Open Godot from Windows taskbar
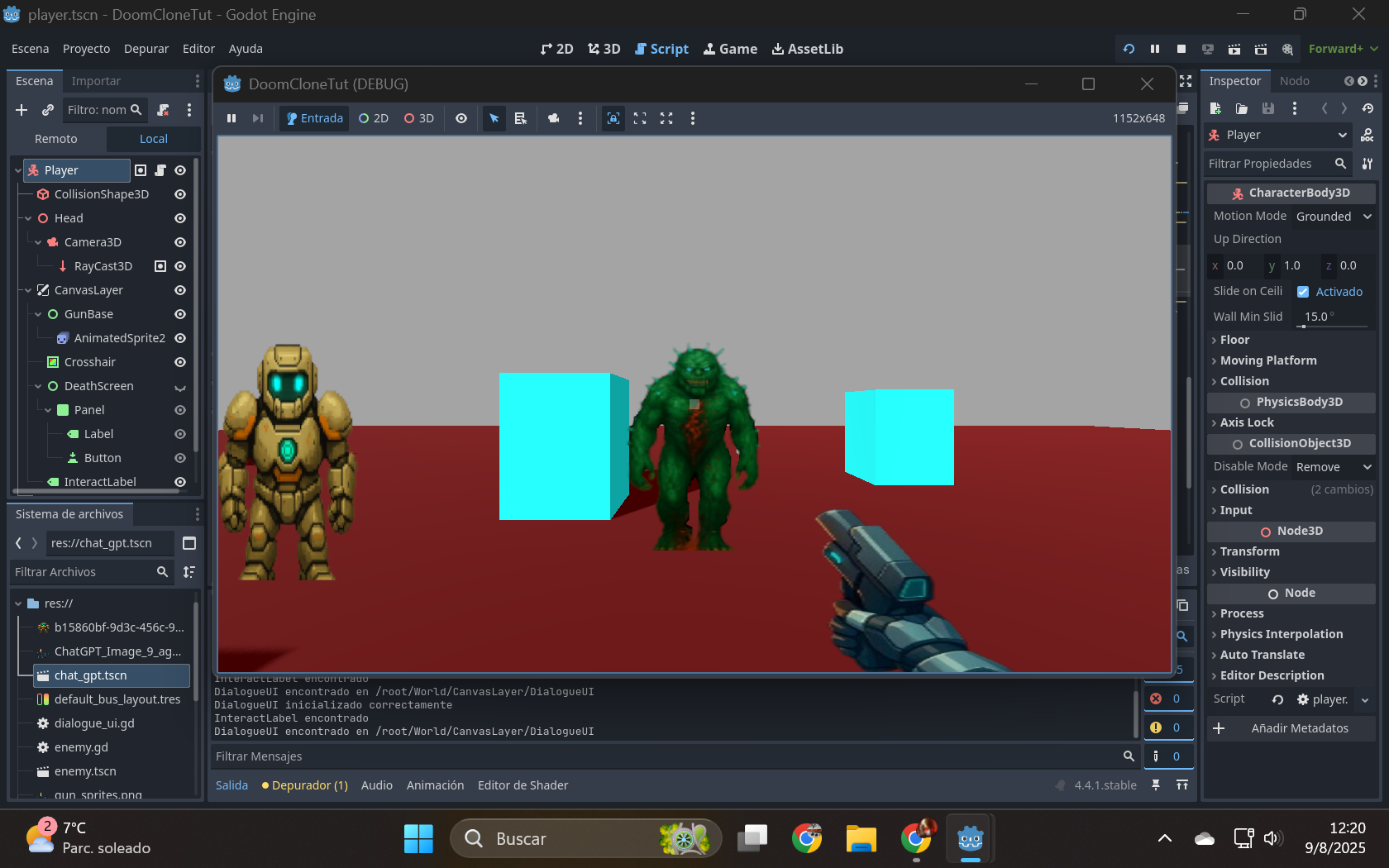This screenshot has width=1389, height=868. 970,839
